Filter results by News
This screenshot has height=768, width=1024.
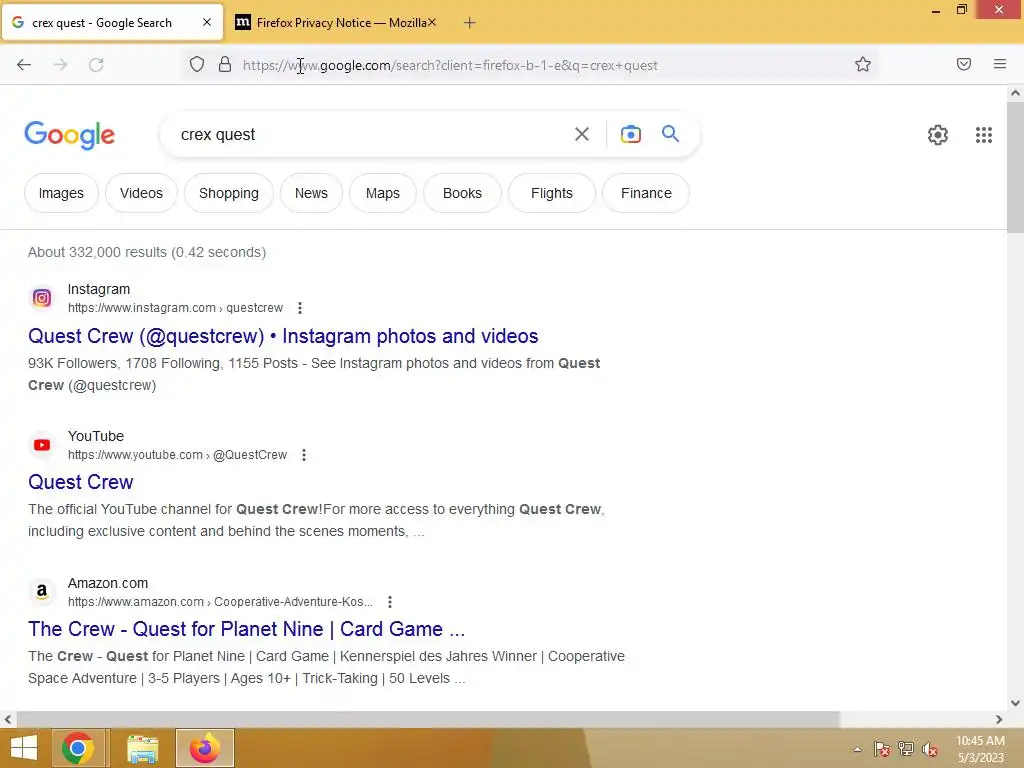(x=311, y=193)
